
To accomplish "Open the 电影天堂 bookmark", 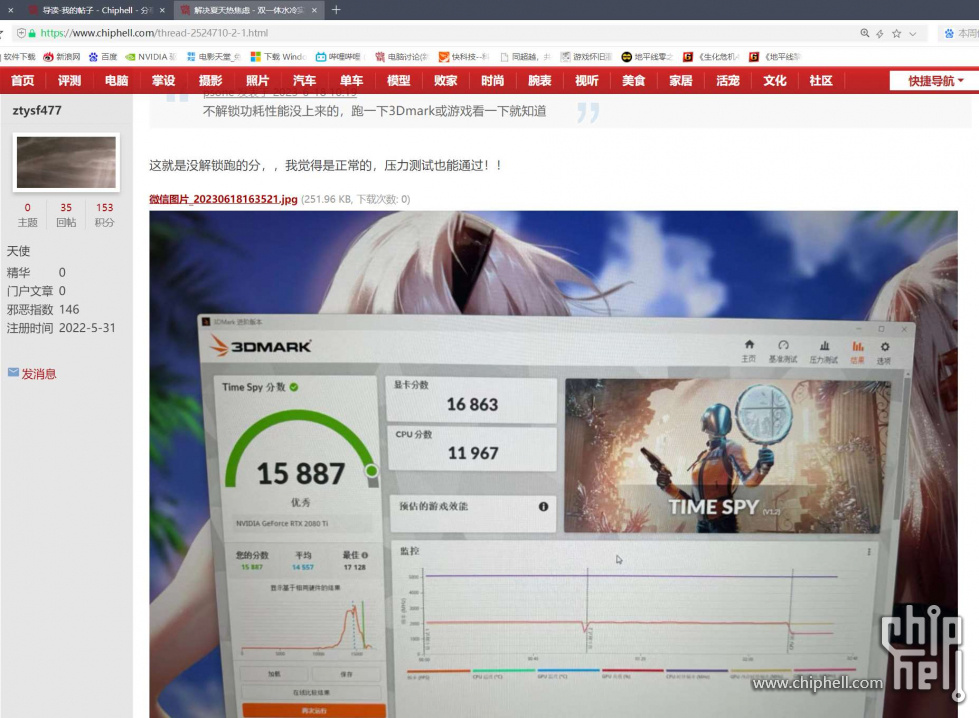I will coord(214,57).
